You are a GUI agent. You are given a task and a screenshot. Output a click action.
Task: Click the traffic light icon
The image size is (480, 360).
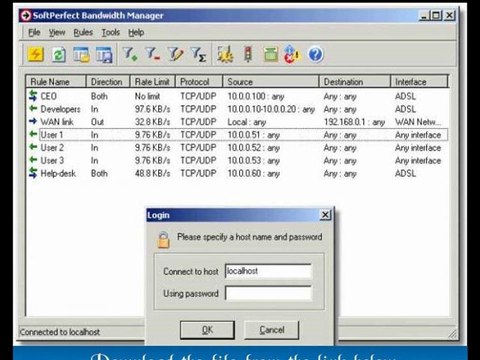(248, 54)
